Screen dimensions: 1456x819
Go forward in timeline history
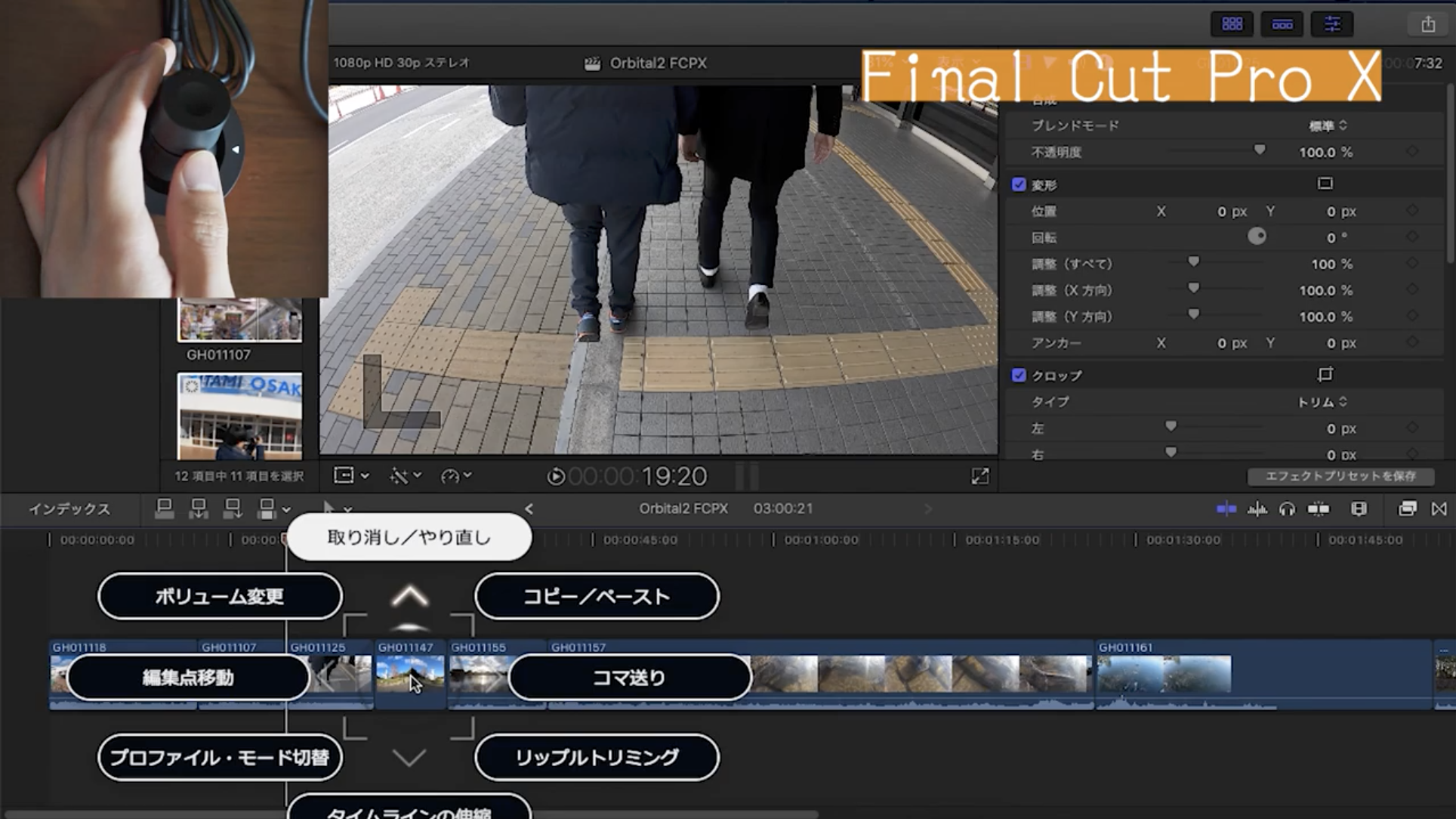[x=928, y=509]
